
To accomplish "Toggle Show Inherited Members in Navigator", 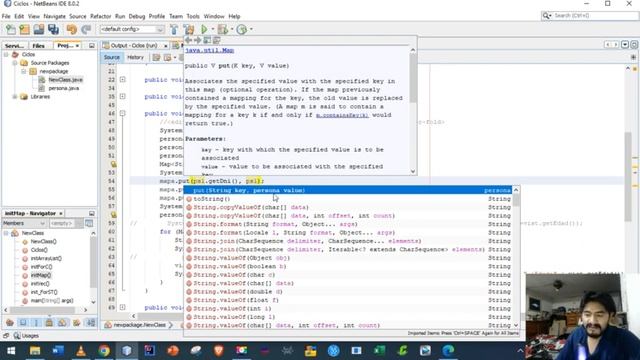I will click(10, 323).
